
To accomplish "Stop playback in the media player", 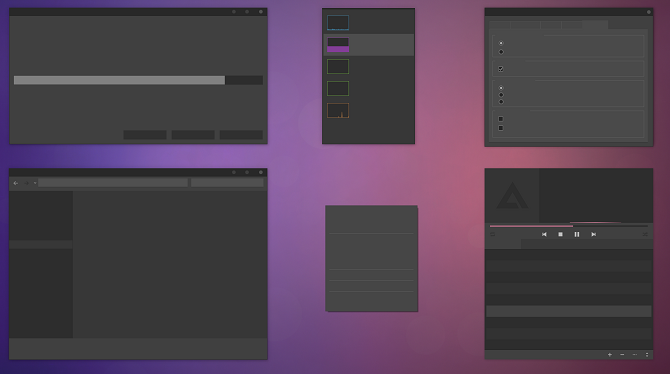I will point(560,234).
